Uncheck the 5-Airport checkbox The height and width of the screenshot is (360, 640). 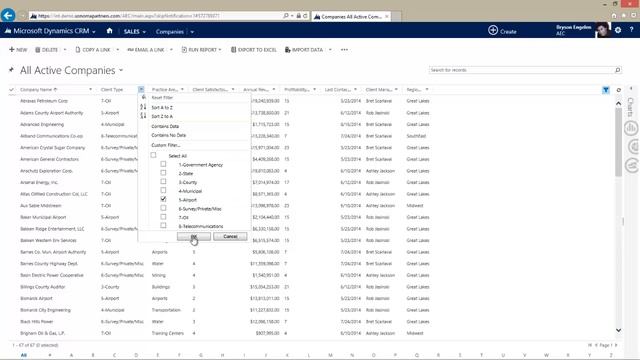(x=163, y=199)
